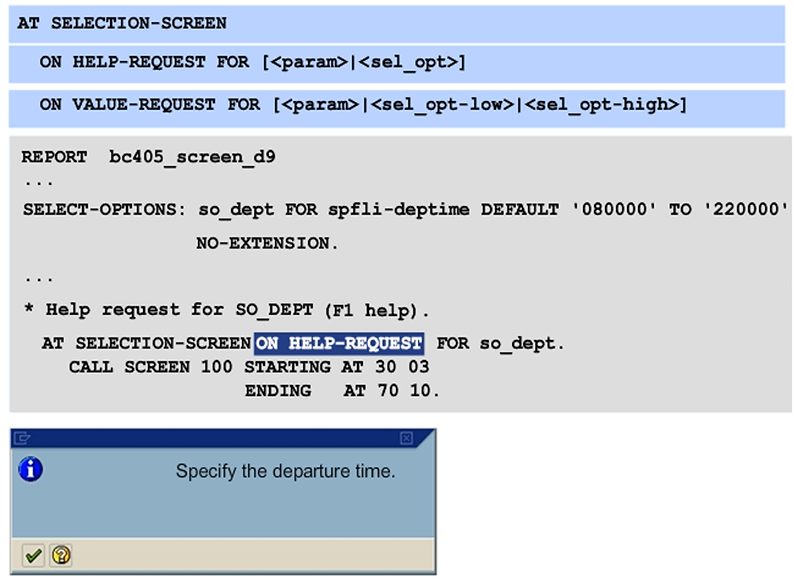Click the SELECT-OPTIONS keyword
795x581 pixels.
(83, 209)
